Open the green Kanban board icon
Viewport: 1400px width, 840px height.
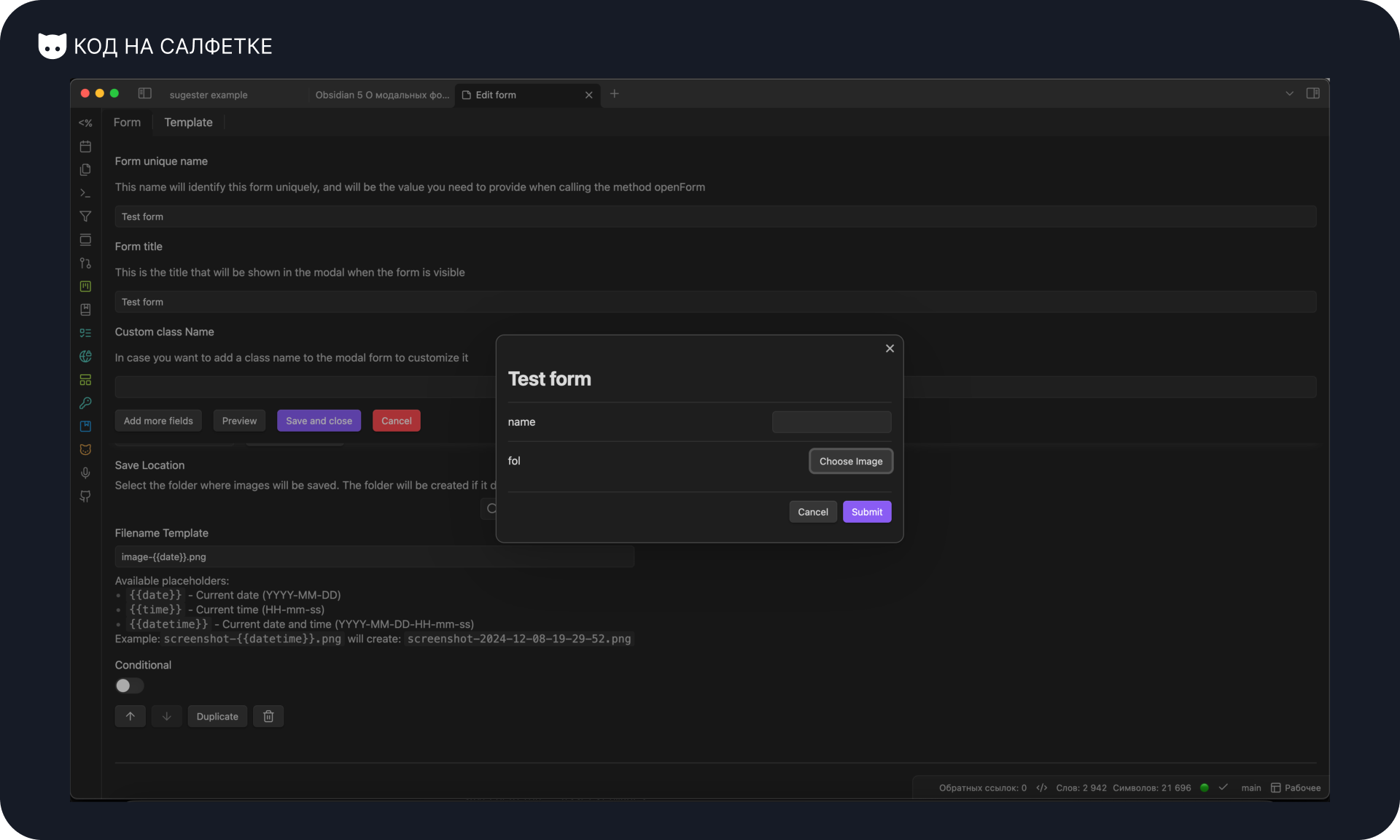coord(85,287)
